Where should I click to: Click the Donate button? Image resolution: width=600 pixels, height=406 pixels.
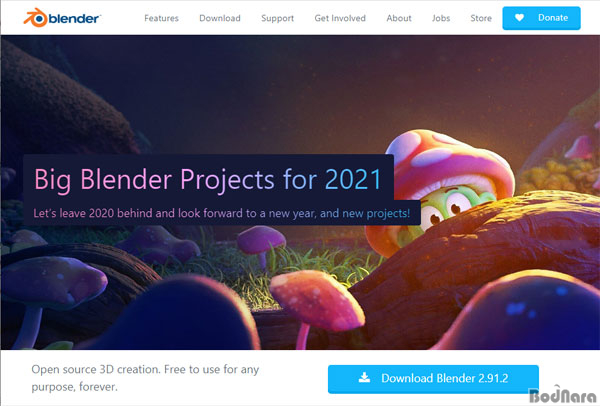point(541,18)
